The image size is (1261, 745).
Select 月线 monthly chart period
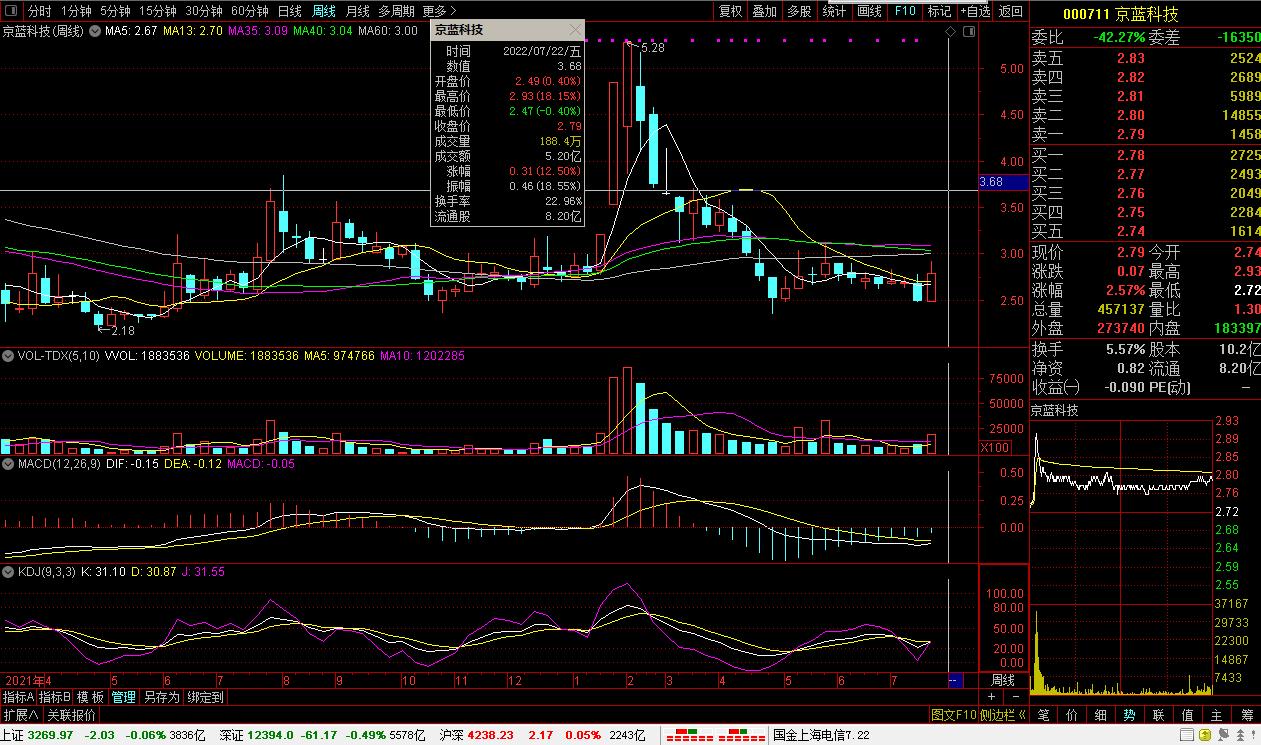(x=357, y=11)
